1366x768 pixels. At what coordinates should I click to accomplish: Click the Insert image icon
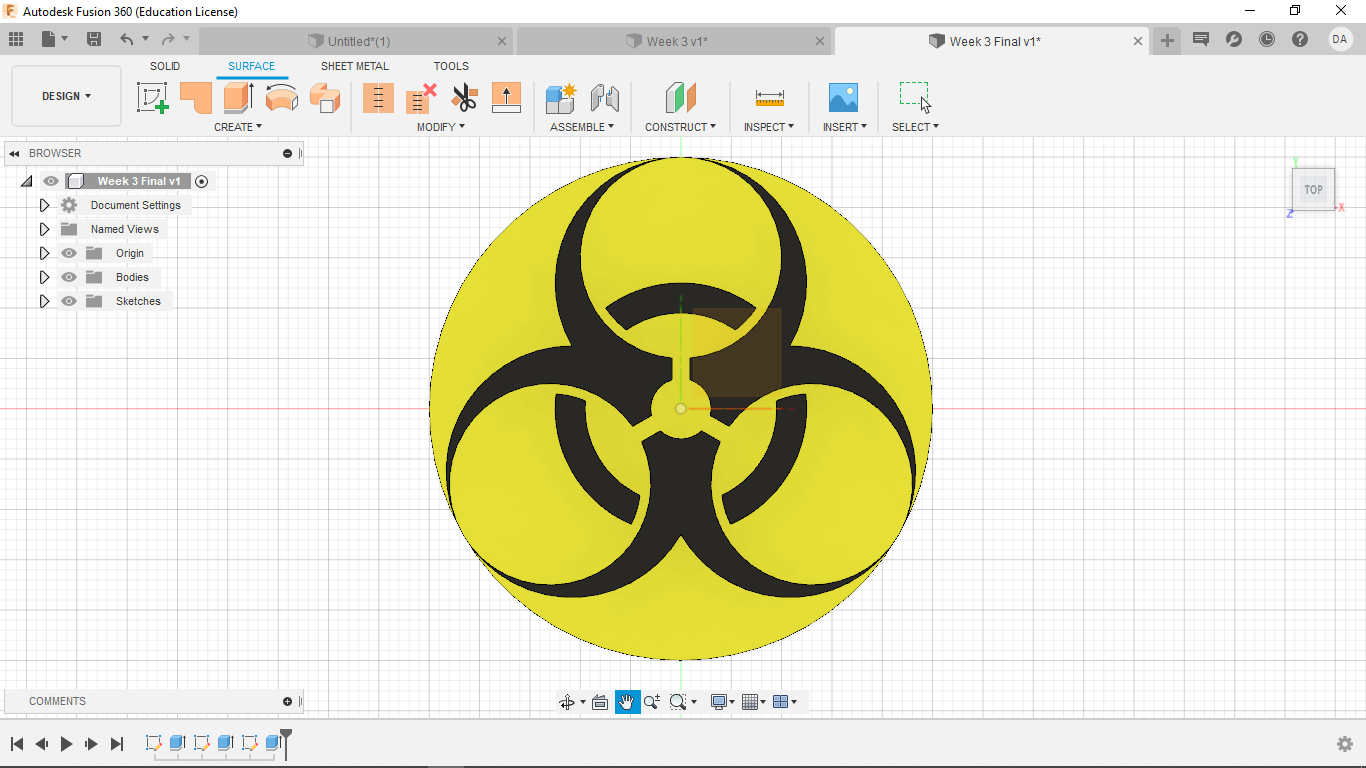tap(843, 97)
